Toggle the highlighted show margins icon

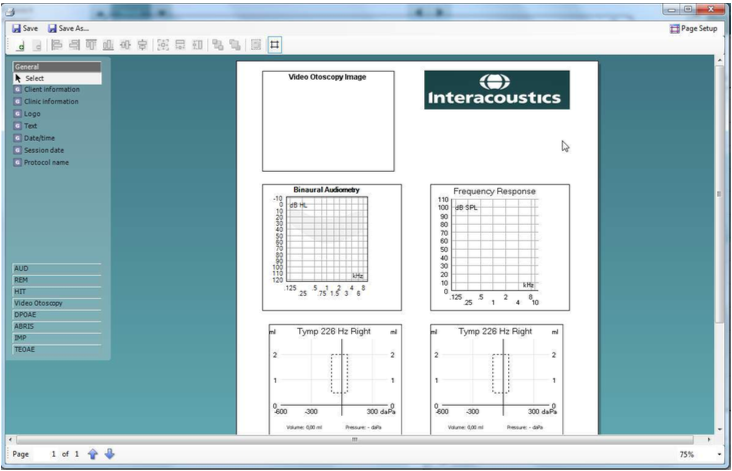(274, 45)
